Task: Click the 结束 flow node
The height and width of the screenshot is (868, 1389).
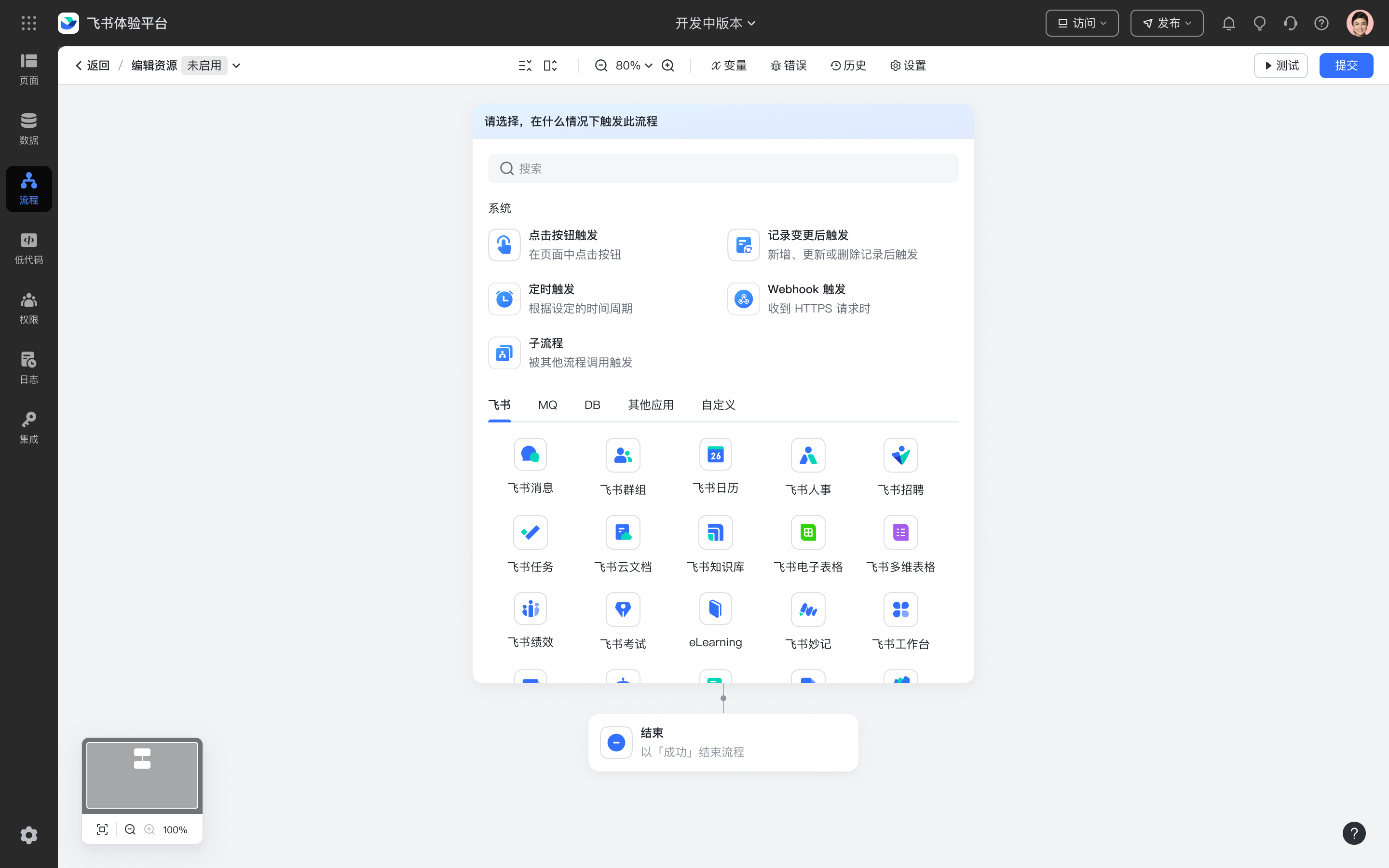Action: (722, 742)
